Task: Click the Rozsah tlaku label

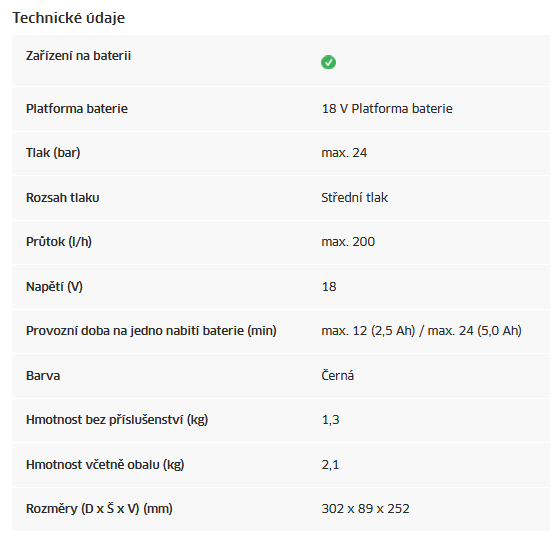Action: [63, 197]
